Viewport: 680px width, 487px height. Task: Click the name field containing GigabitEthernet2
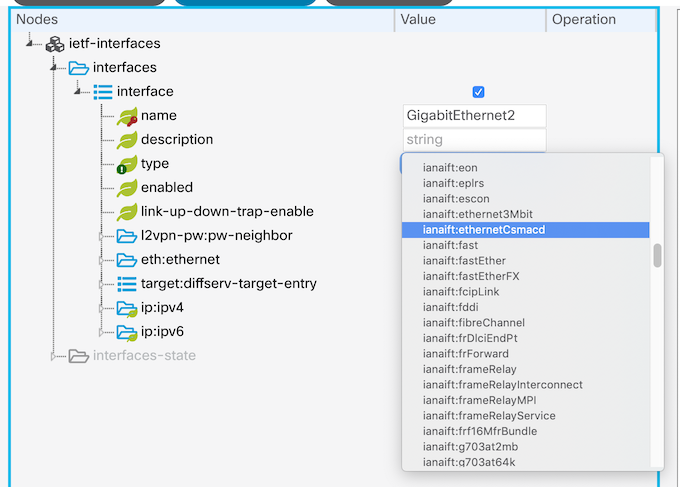click(474, 116)
